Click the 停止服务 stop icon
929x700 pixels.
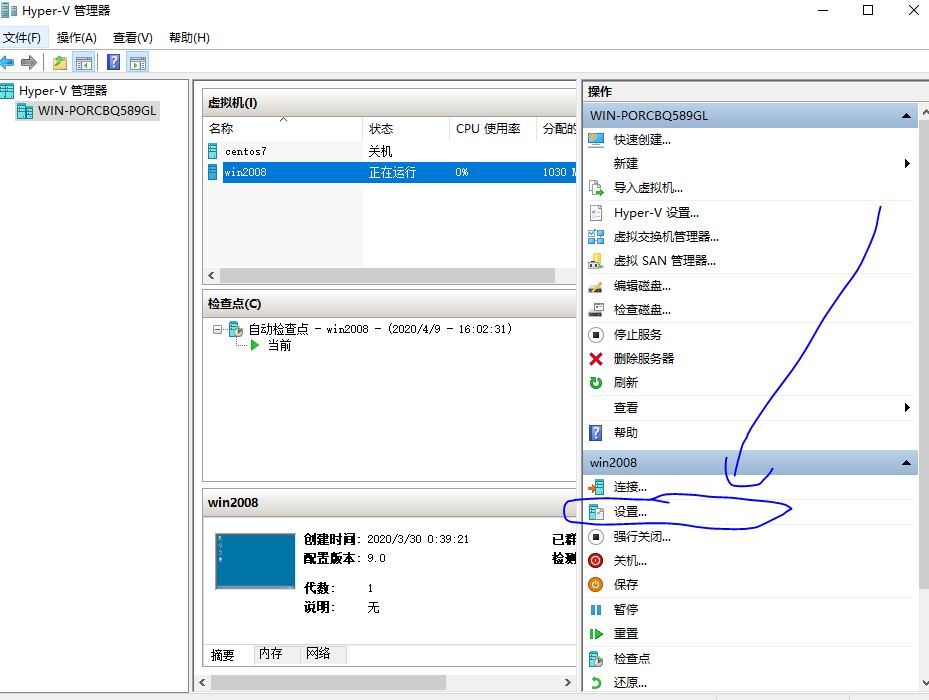pos(596,335)
